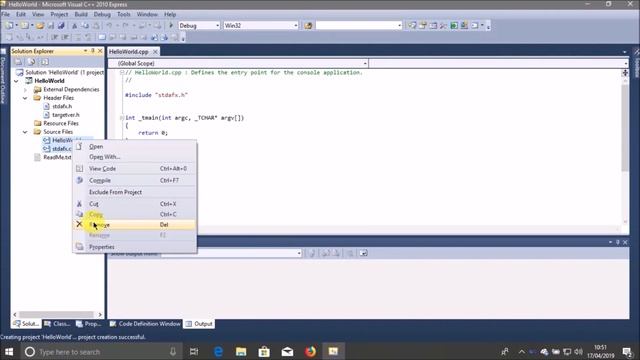Choose Compile from the context menu
640x360 pixels.
[x=135, y=180]
